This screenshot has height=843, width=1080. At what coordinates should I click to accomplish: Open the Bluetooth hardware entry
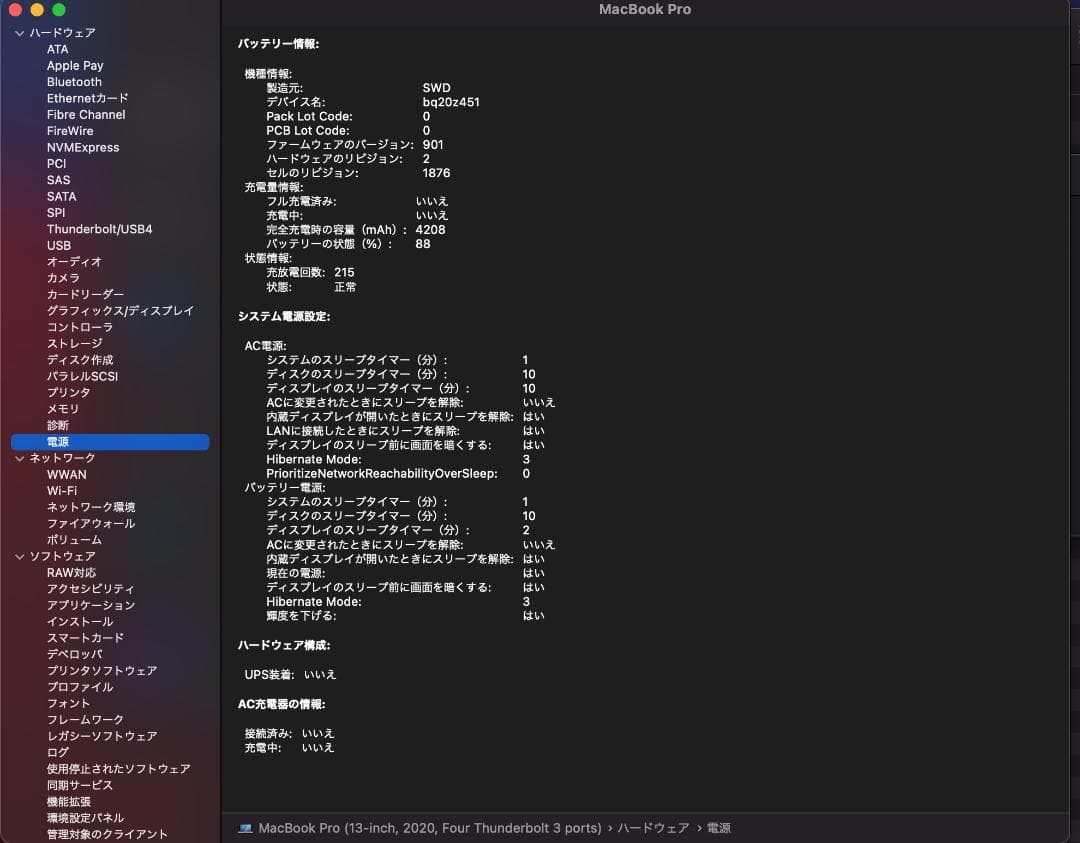coord(74,82)
